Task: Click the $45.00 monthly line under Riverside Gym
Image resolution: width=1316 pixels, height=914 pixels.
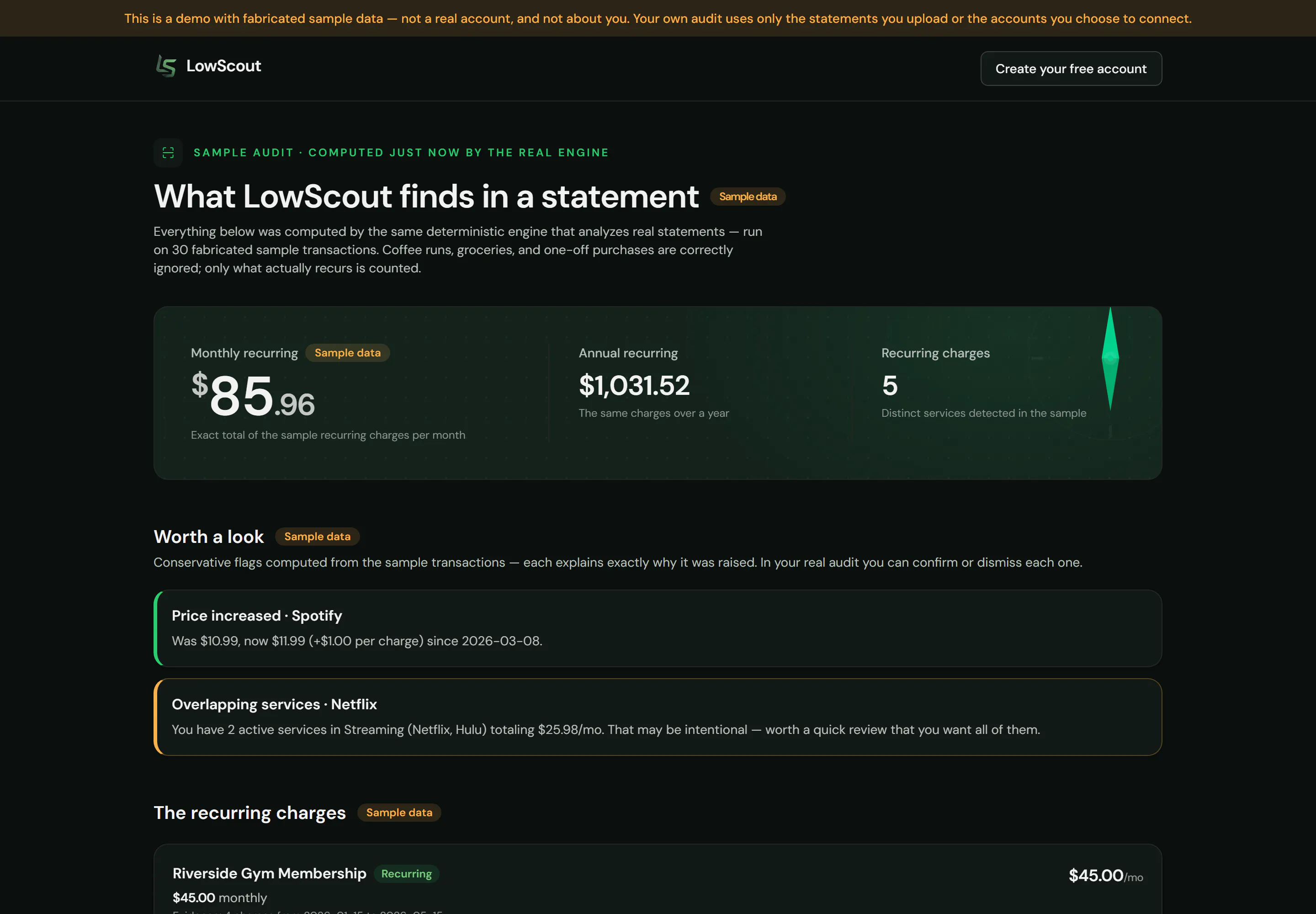Action: (x=220, y=898)
